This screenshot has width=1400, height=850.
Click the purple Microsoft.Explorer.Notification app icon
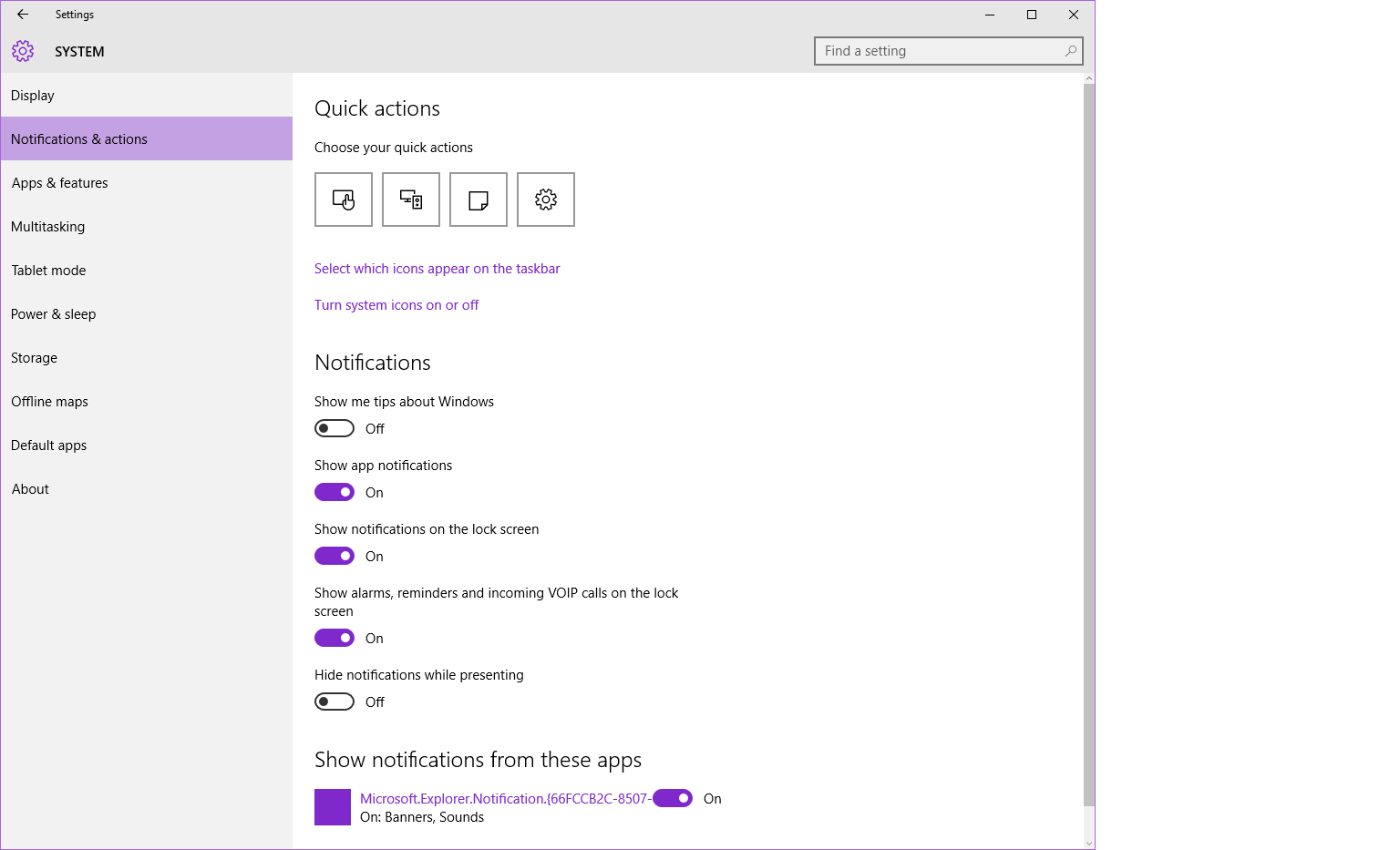coord(333,807)
